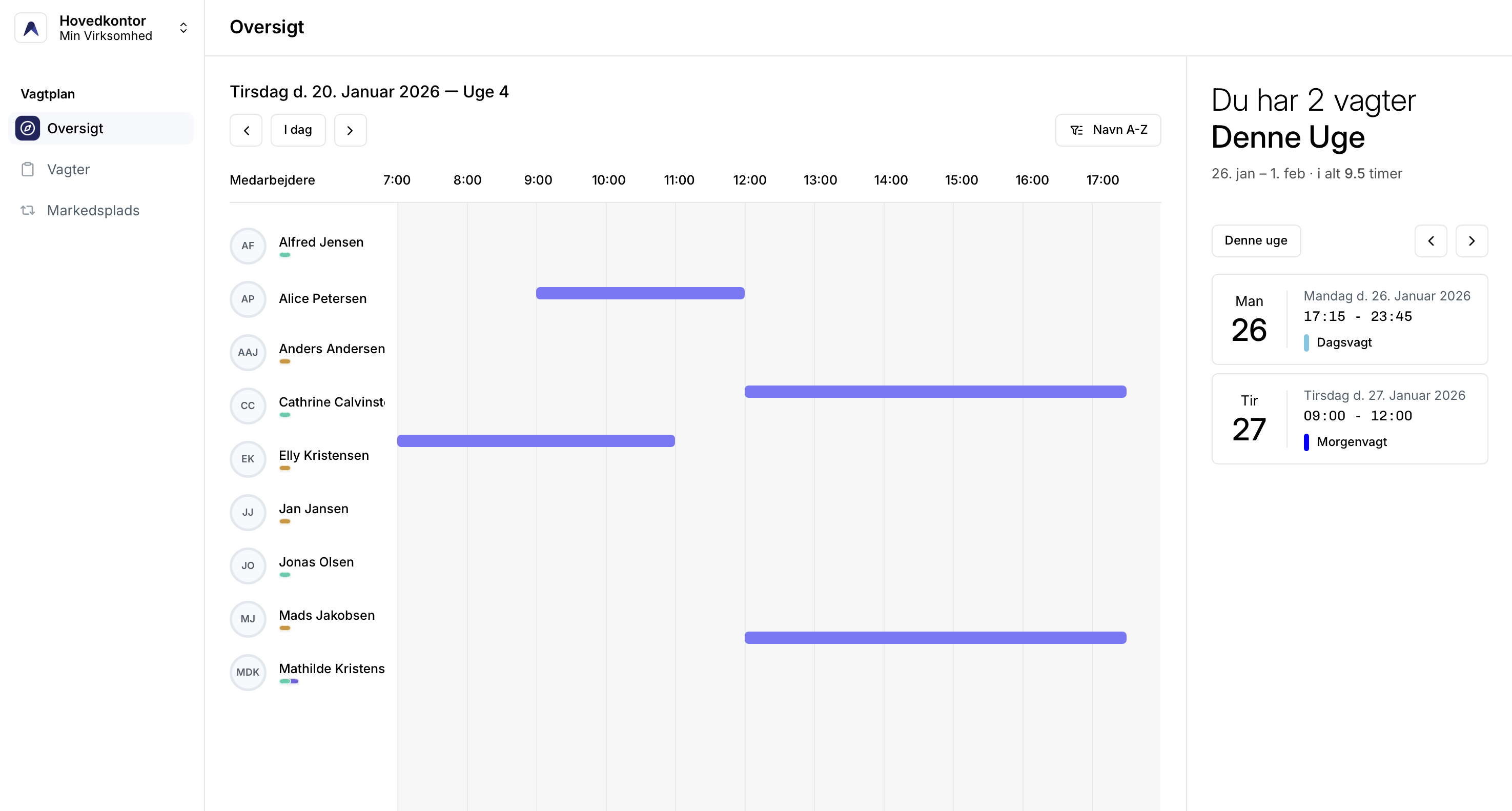Open the Tuesday 27 Morgenvagt card
The image size is (1512, 811).
coord(1349,418)
